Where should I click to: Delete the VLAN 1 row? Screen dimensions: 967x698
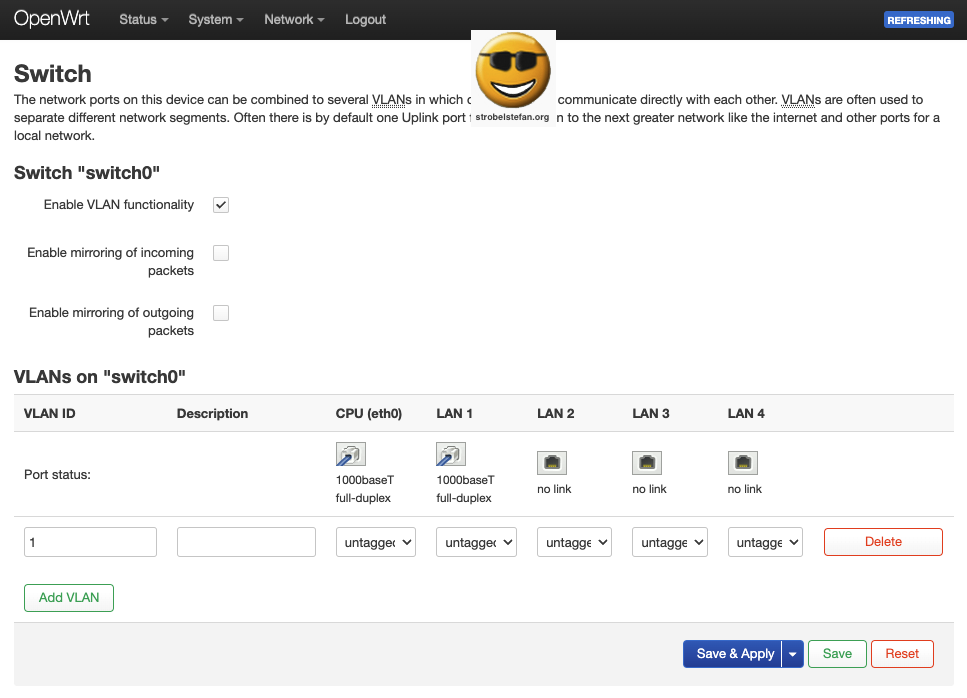click(x=883, y=542)
